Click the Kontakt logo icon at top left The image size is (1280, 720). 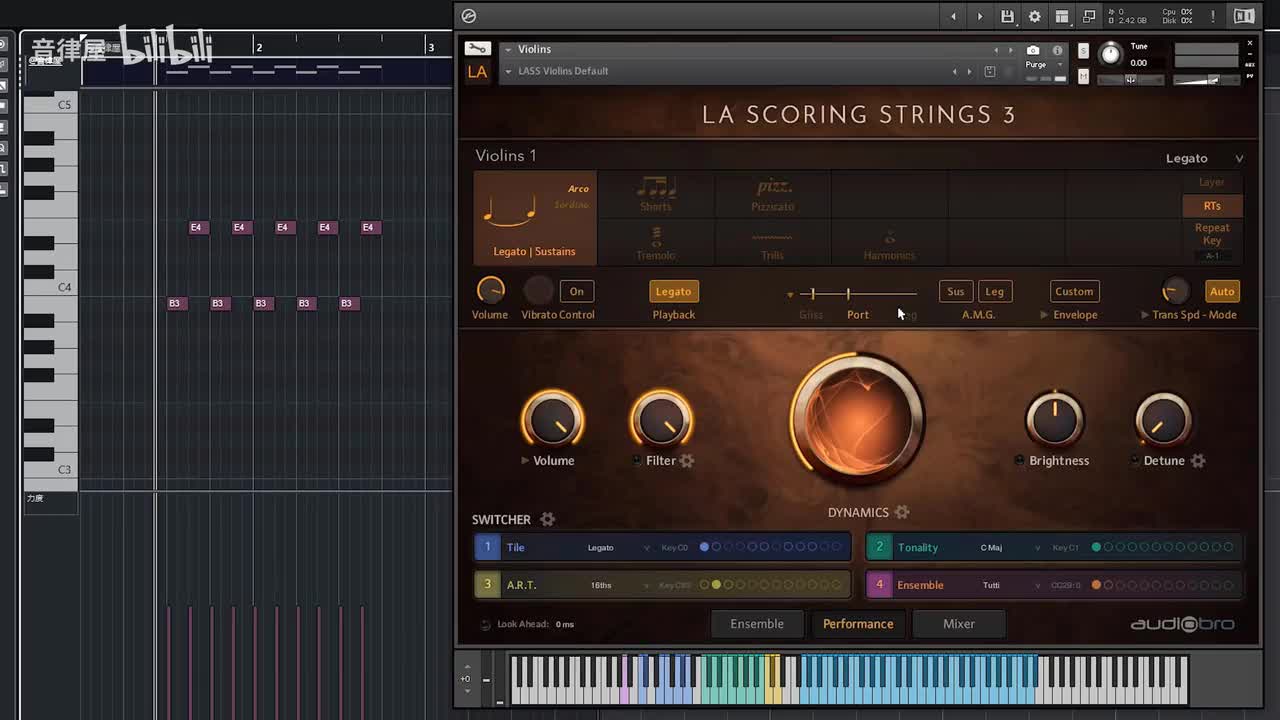pyautogui.click(x=469, y=16)
